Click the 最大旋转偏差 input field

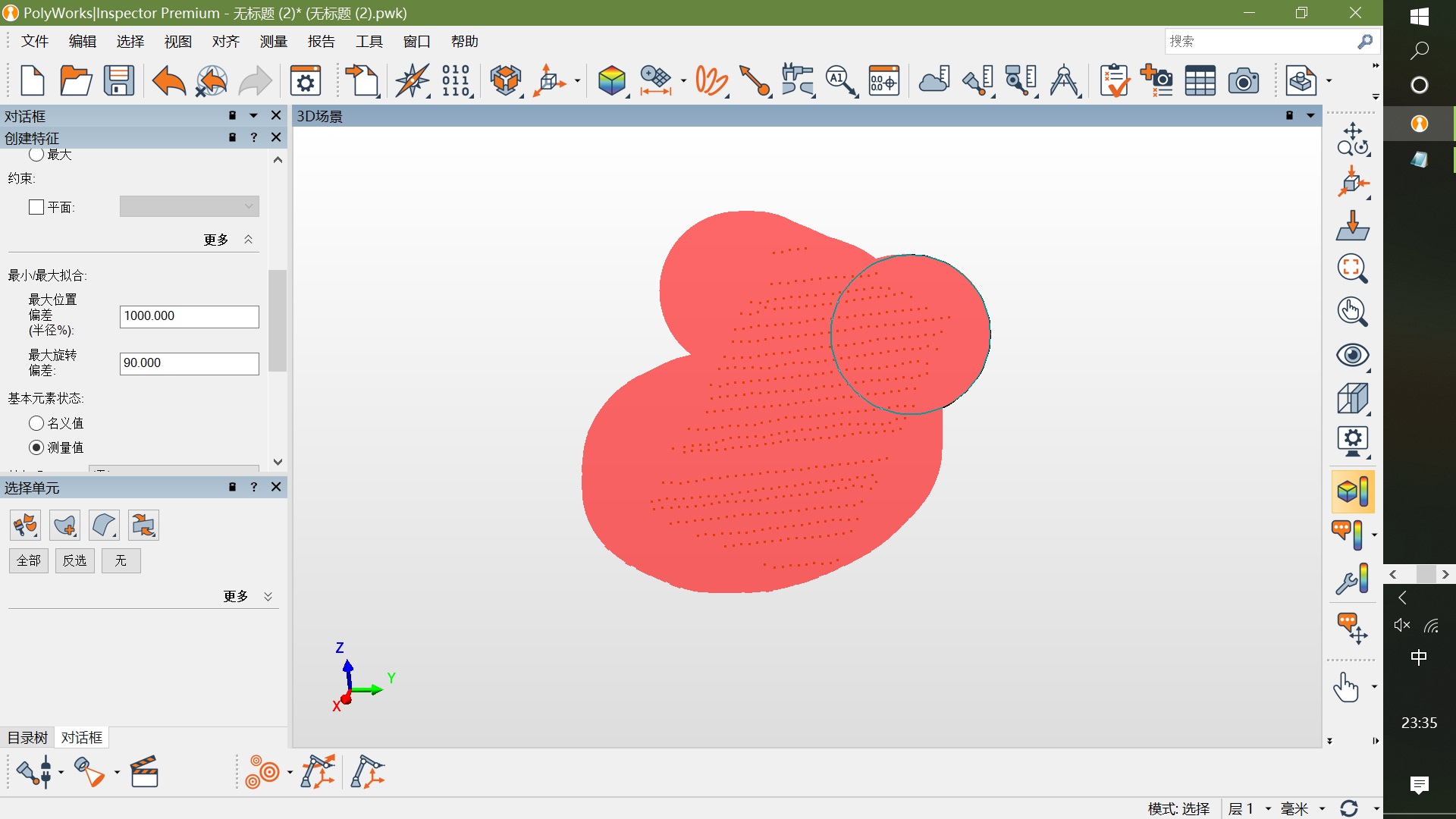190,363
